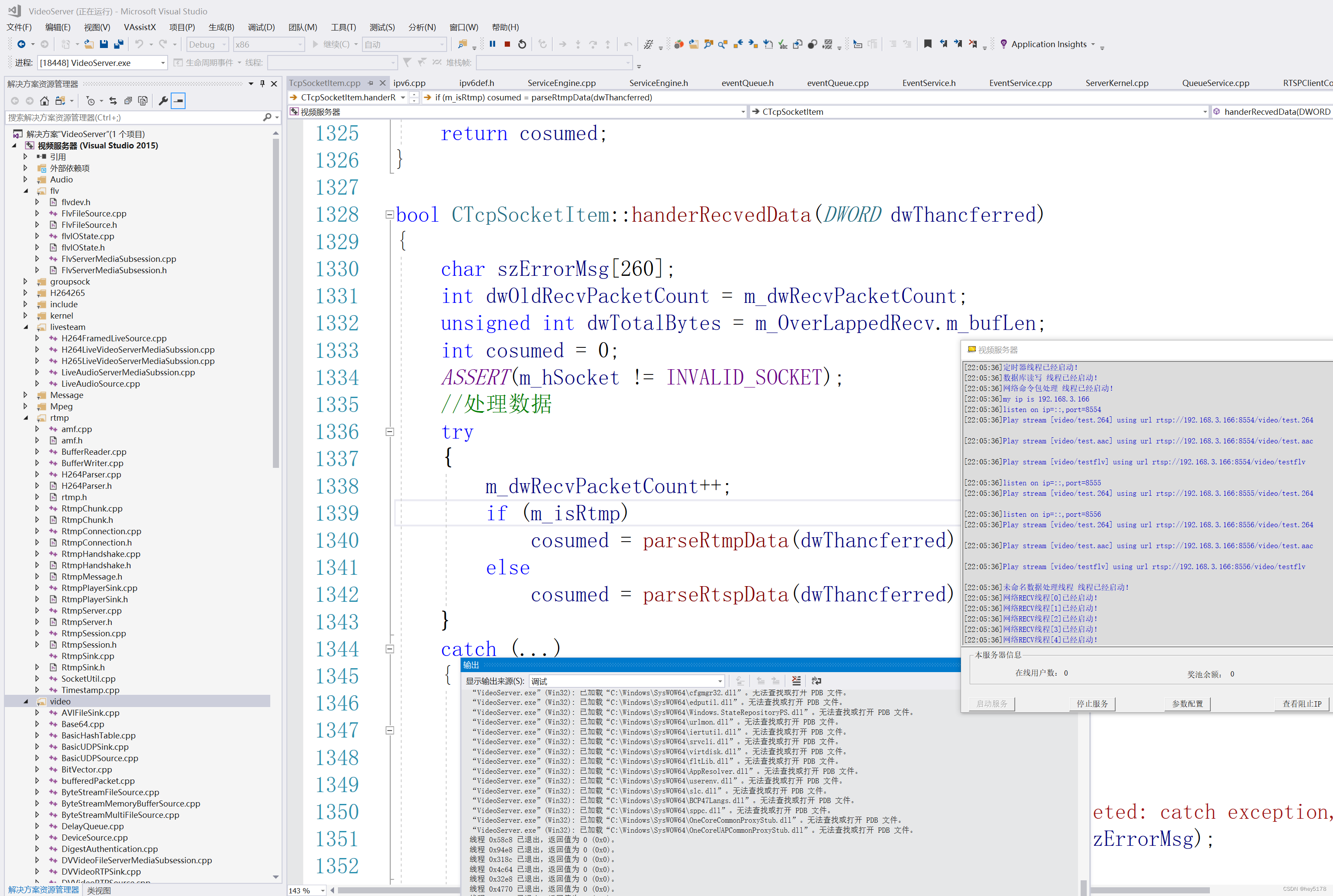Restart the debugging session
The image size is (1333, 896).
point(522,44)
